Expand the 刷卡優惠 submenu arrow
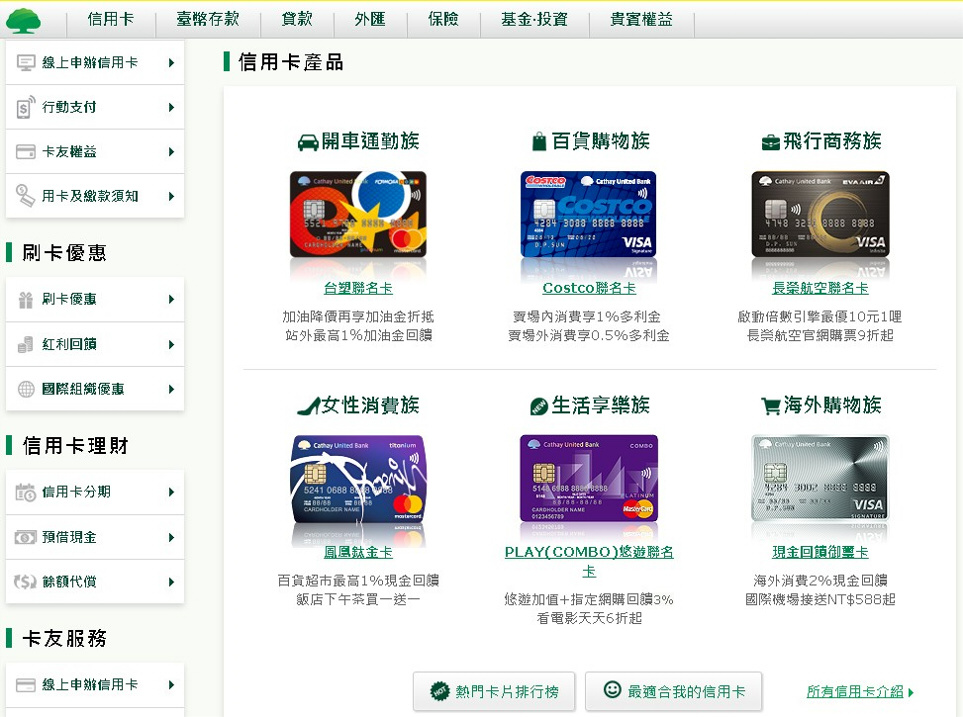The height and width of the screenshot is (717, 963). 171,300
